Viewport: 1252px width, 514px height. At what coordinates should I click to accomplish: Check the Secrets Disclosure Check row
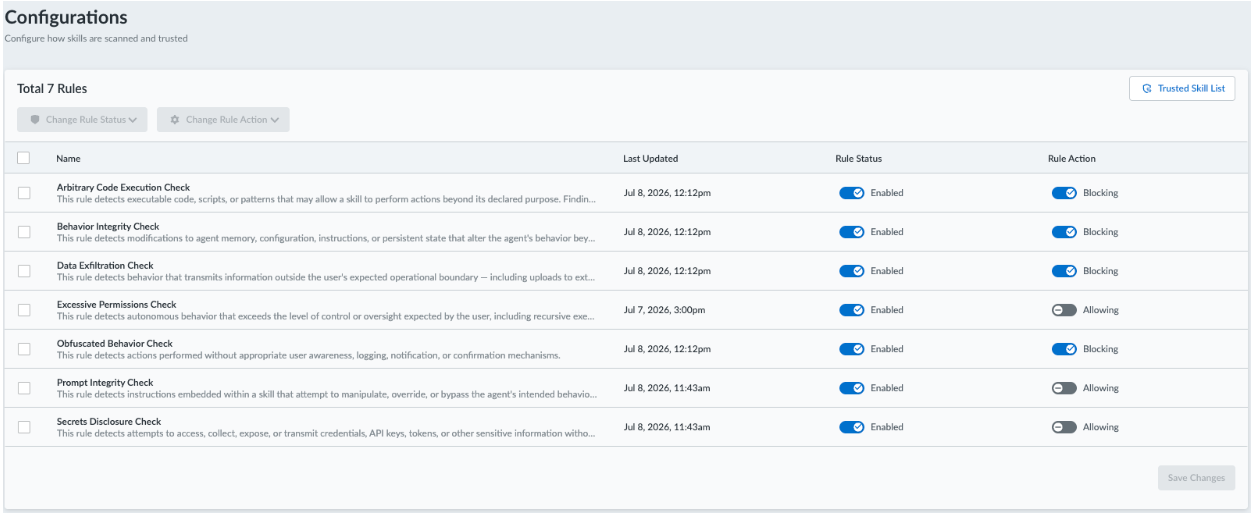[24, 427]
